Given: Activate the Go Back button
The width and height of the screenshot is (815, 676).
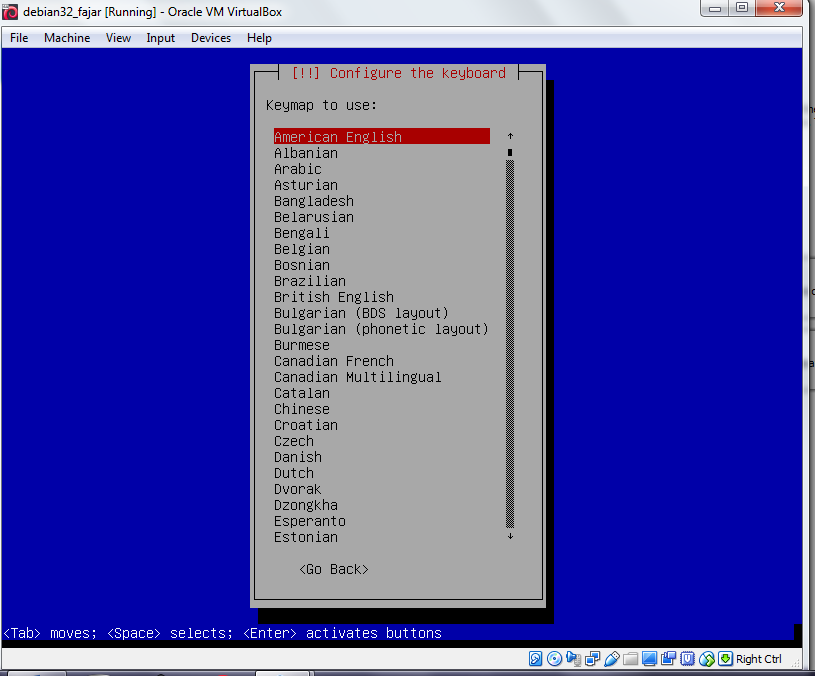Looking at the screenshot, I should 334,569.
